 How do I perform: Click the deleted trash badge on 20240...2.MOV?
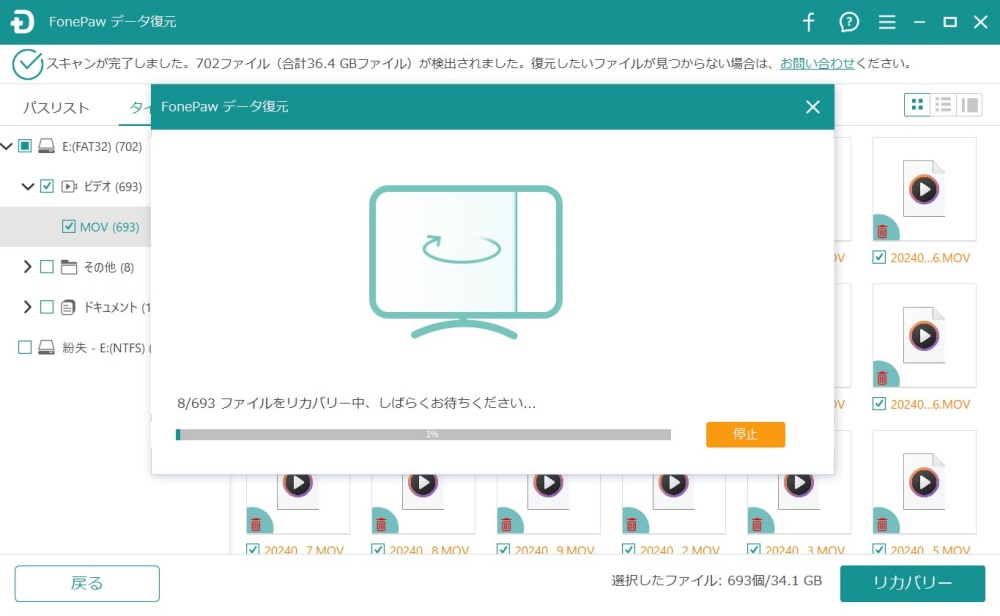point(633,522)
